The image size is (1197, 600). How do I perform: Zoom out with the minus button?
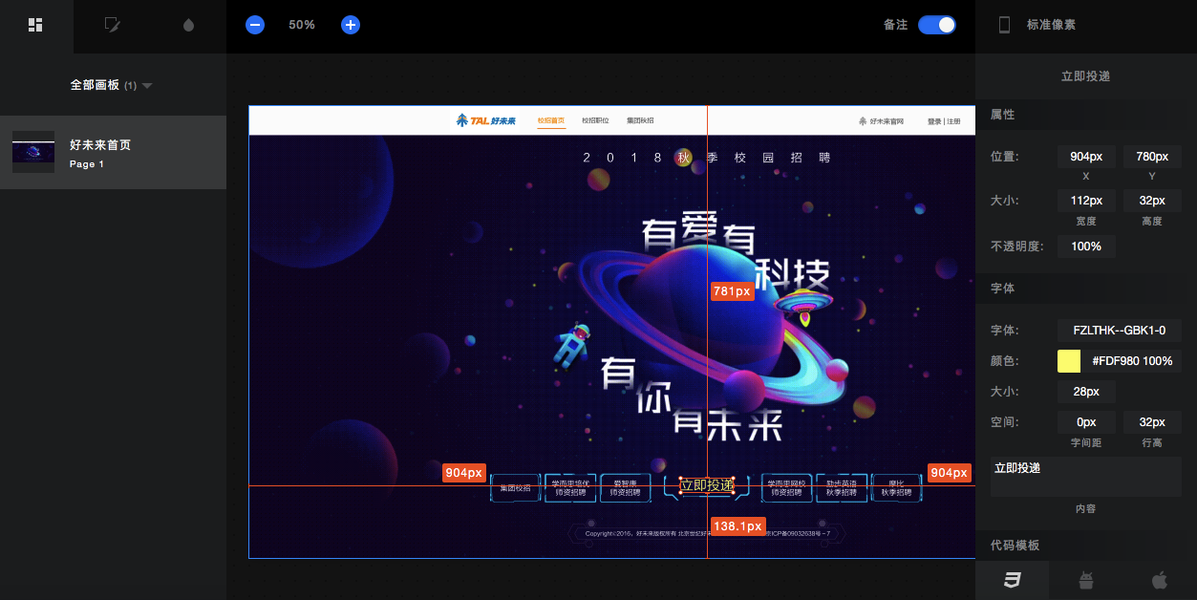[255, 25]
